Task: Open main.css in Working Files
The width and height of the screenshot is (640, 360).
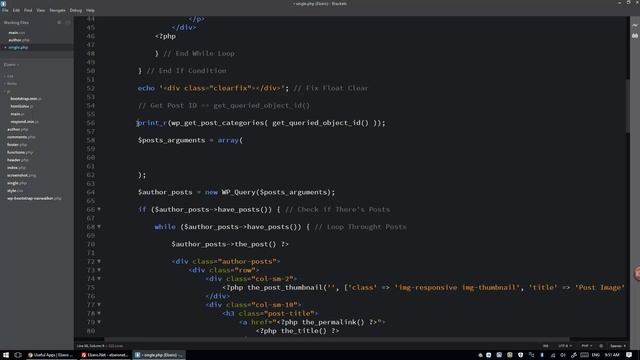Action: click(x=17, y=33)
